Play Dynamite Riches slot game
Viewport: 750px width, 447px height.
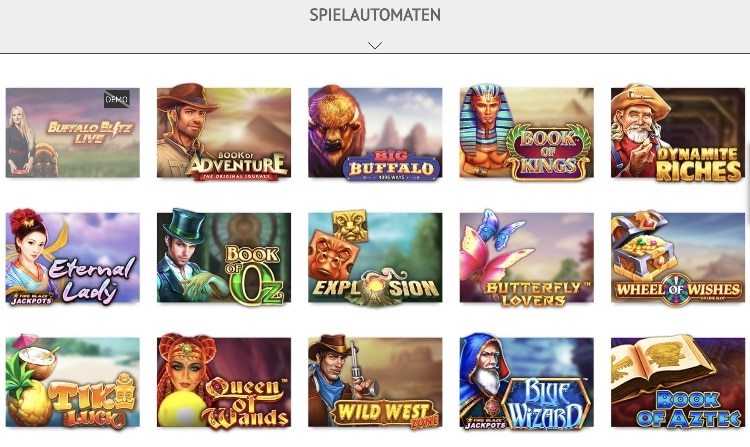tap(678, 132)
